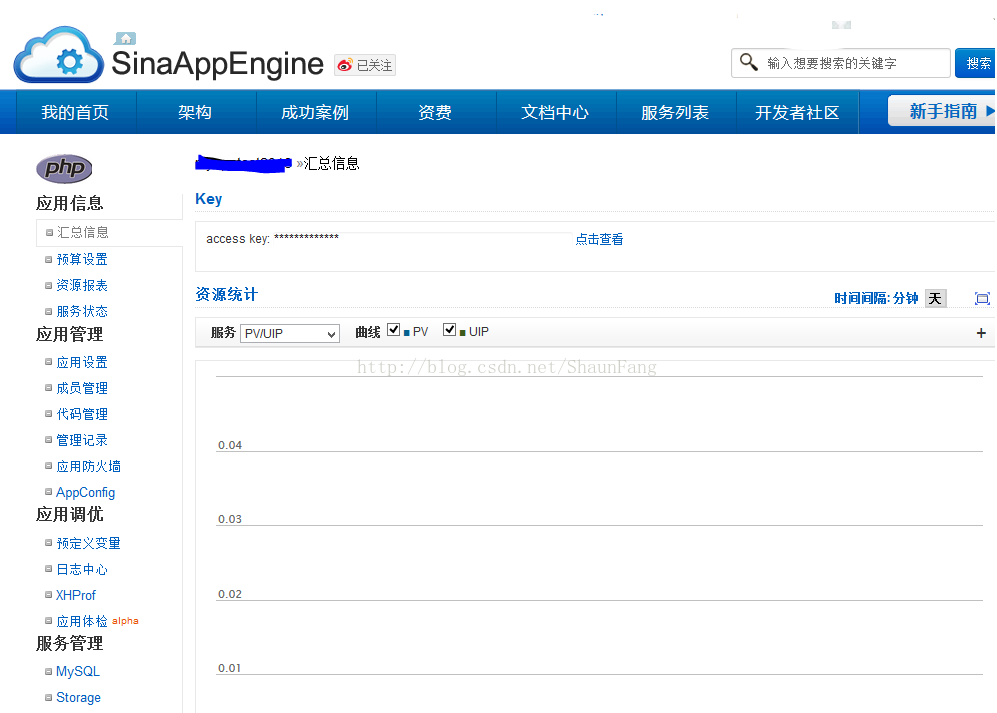This screenshot has width=997, height=713.
Task: Switch to the 服务列表 tab
Action: pyautogui.click(x=676, y=112)
